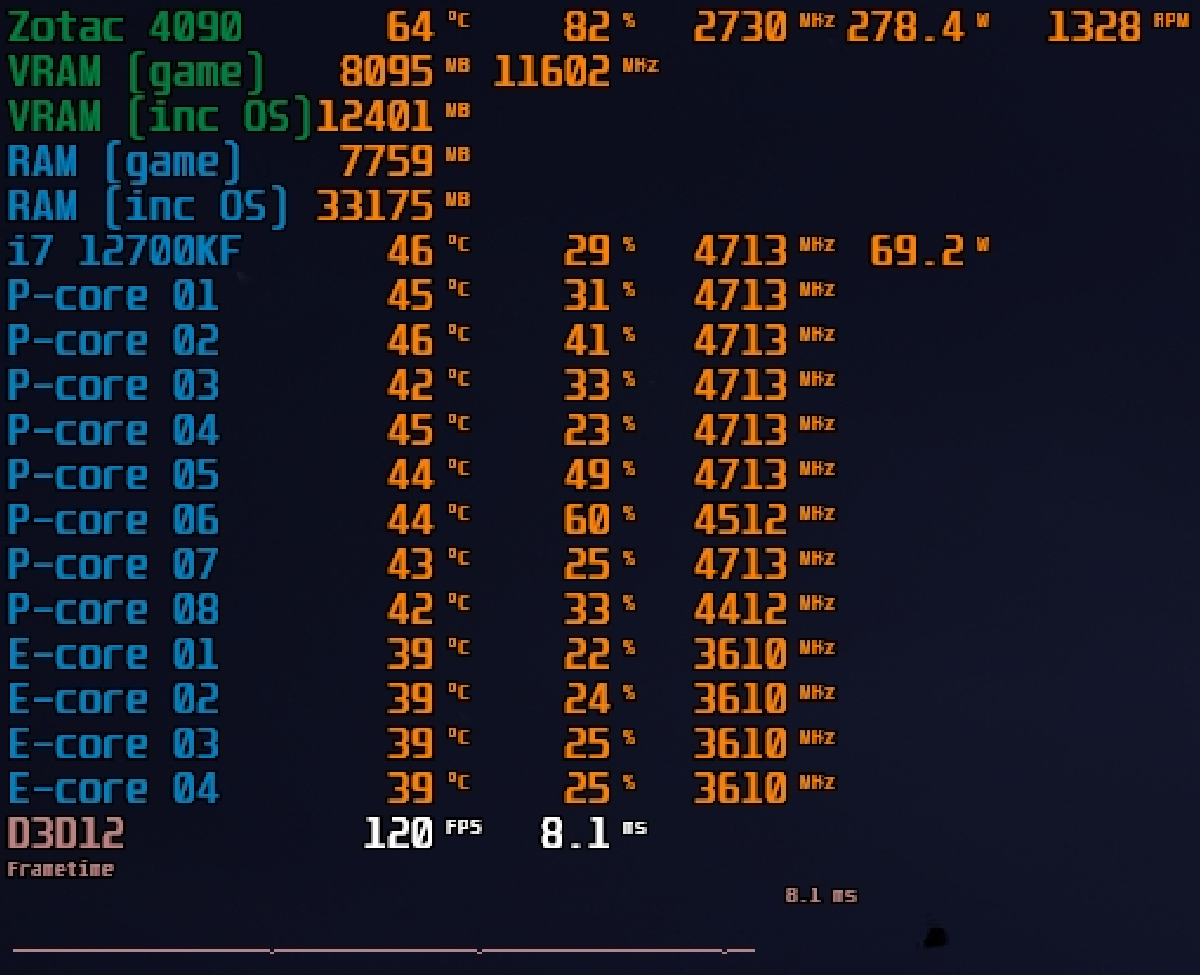Click the GPU power draw 278.4 W
The width and height of the screenshot is (1200, 975).
906,27
